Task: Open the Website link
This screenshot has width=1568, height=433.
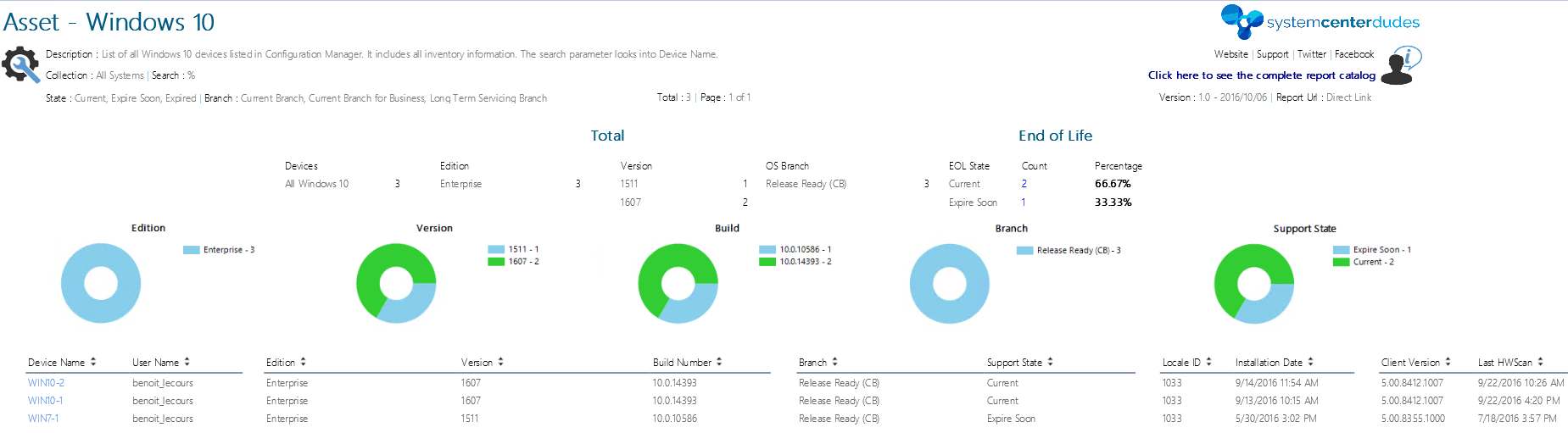Action: click(1230, 54)
